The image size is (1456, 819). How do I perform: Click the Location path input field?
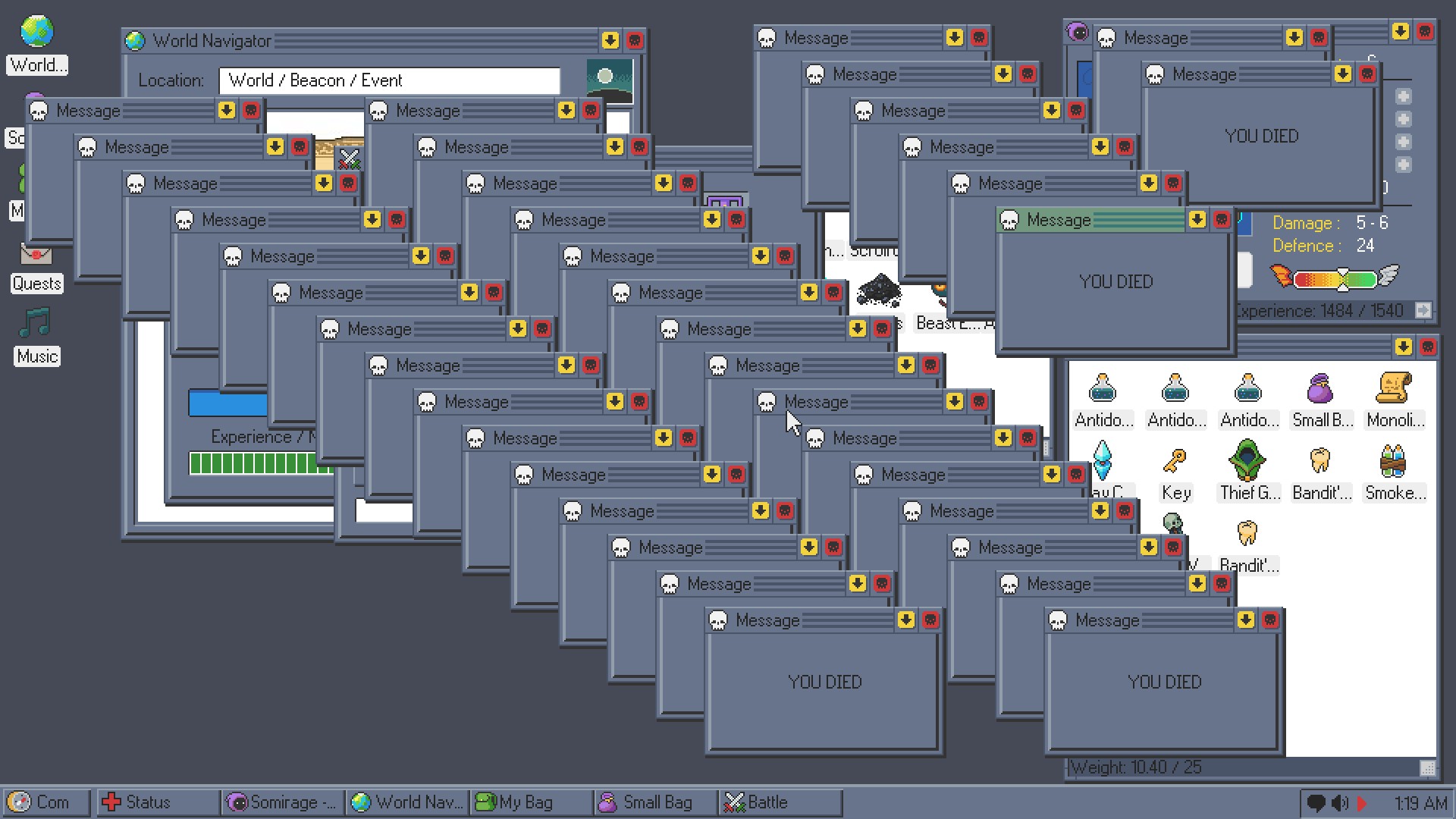click(389, 80)
